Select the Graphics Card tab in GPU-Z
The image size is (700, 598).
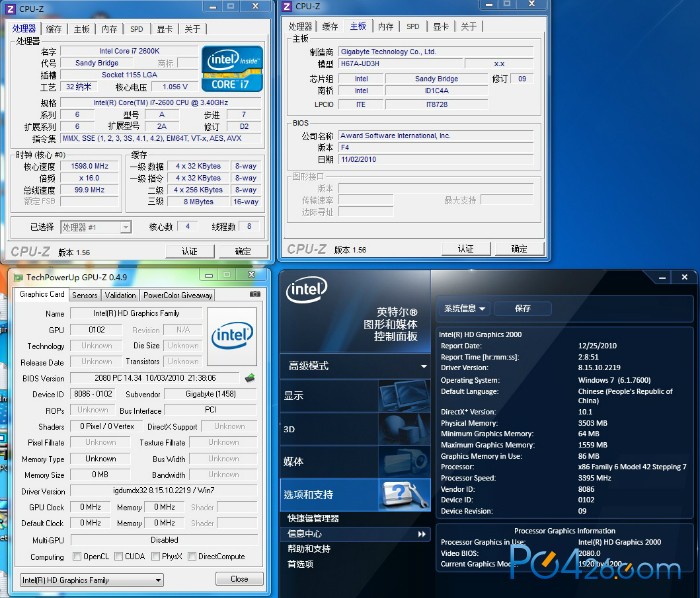click(x=42, y=295)
